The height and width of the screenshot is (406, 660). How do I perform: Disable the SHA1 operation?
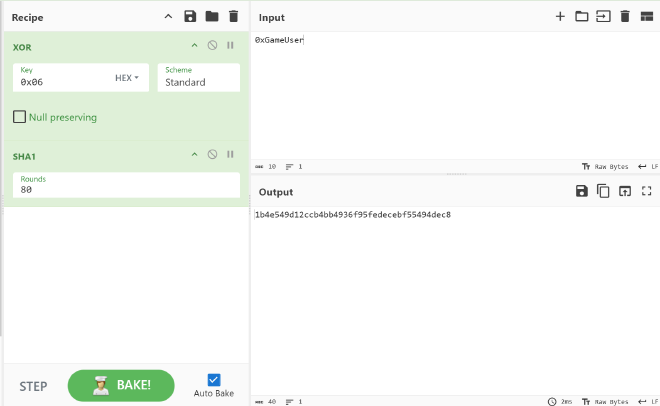click(x=213, y=154)
